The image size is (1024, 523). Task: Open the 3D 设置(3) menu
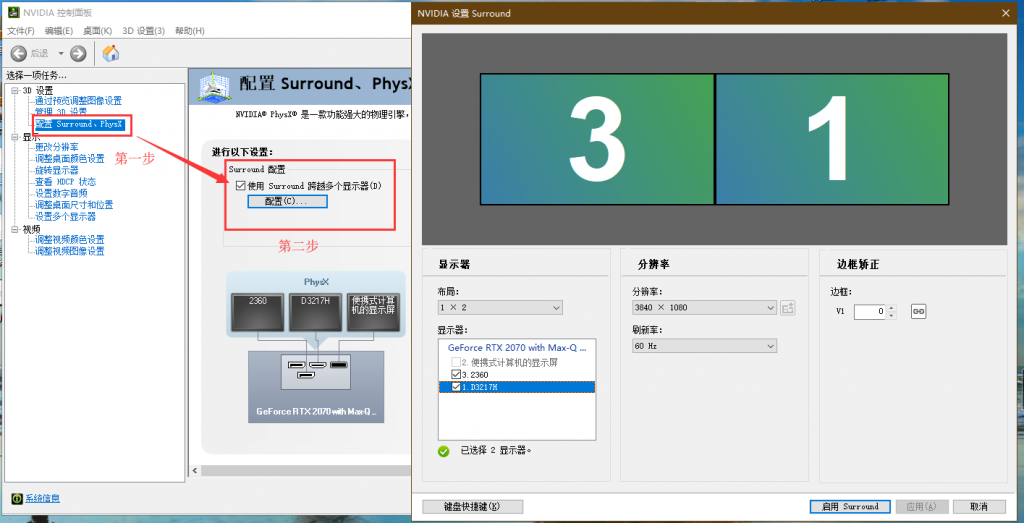point(143,31)
